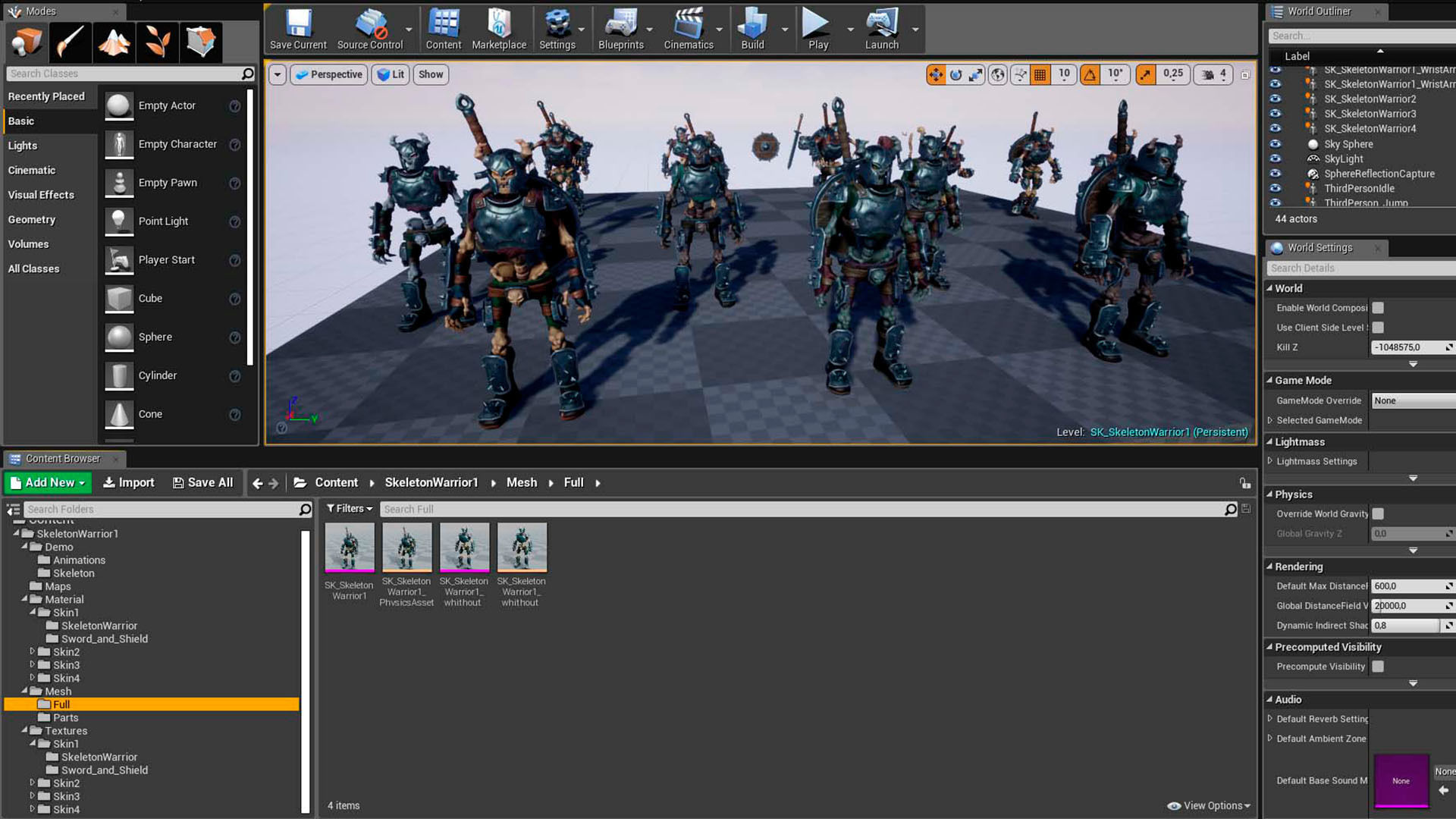Select the Place mode icon
Viewport: 1456px width, 819px height.
(27, 42)
